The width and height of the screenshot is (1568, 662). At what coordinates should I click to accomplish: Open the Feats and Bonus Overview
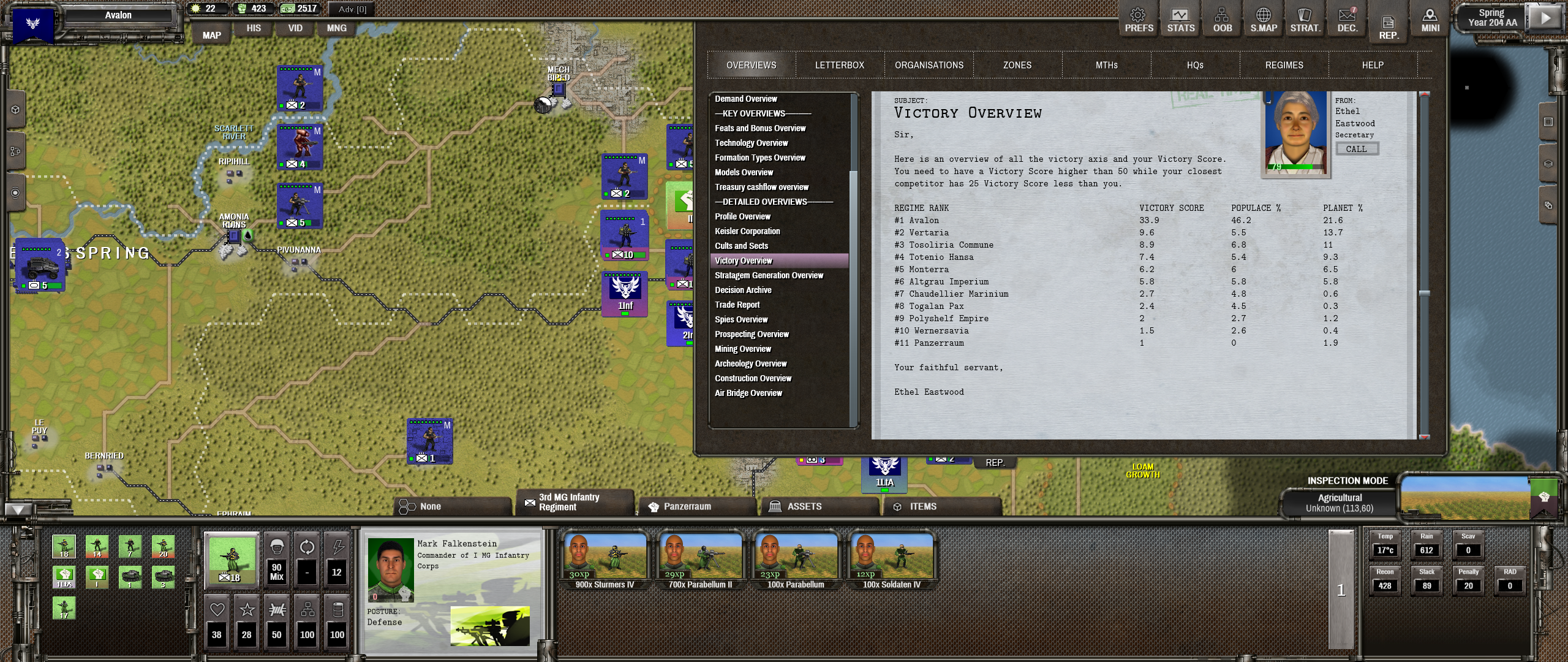(x=761, y=128)
